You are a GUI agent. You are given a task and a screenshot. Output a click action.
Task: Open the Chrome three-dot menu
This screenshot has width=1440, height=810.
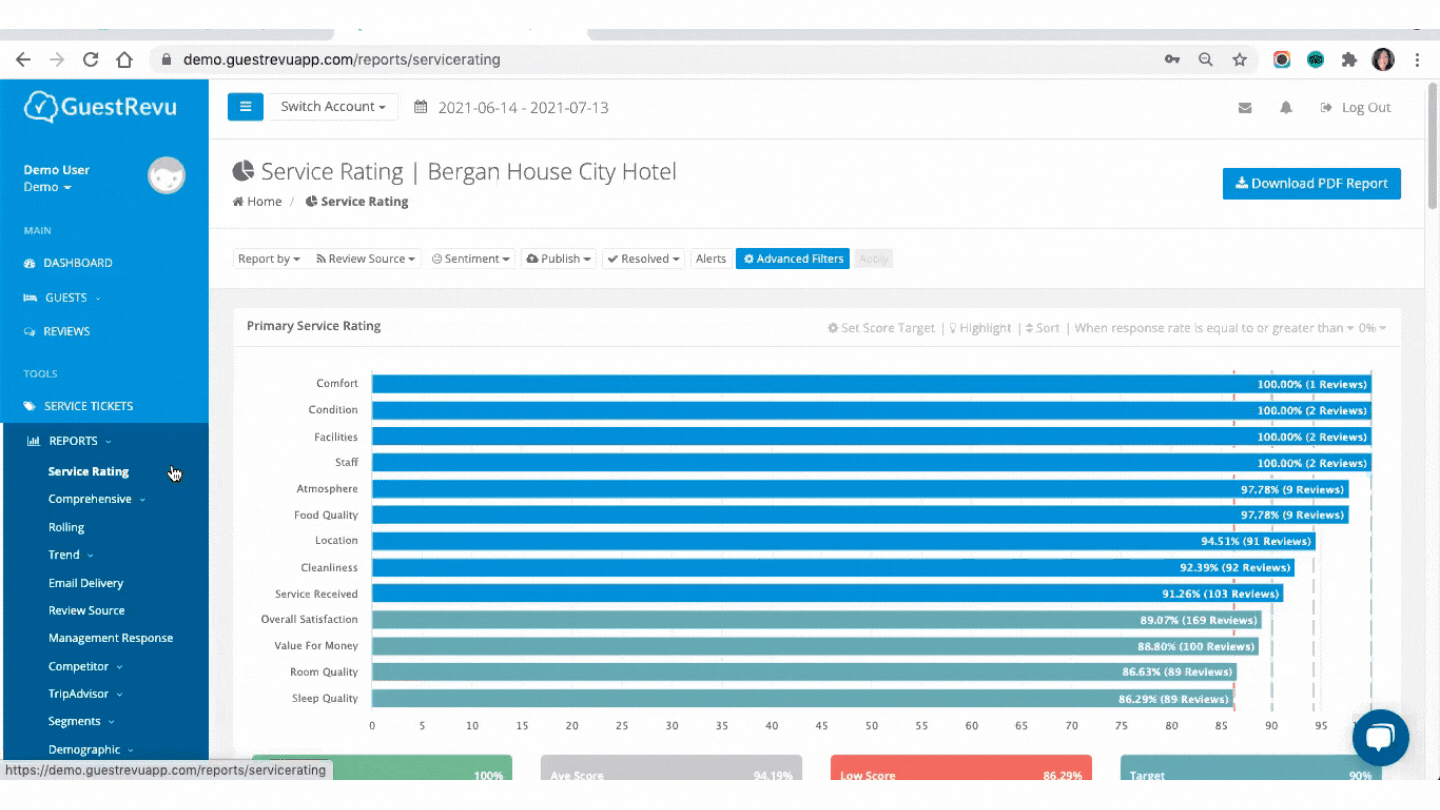point(1417,60)
